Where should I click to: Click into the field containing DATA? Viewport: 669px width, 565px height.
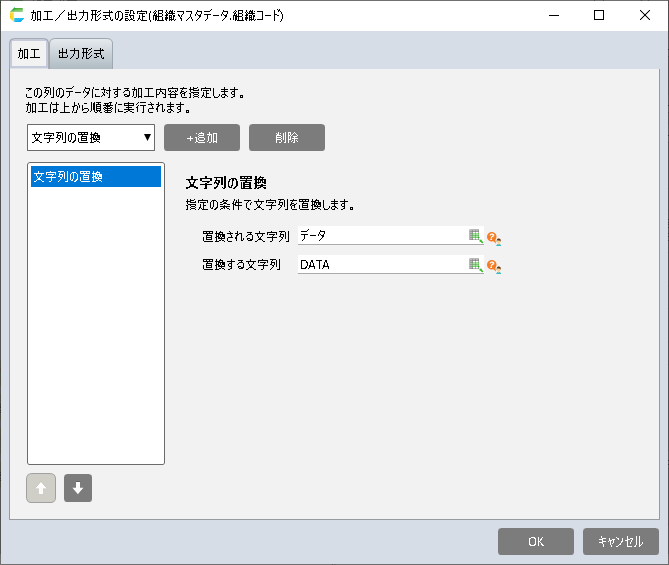click(x=380, y=265)
